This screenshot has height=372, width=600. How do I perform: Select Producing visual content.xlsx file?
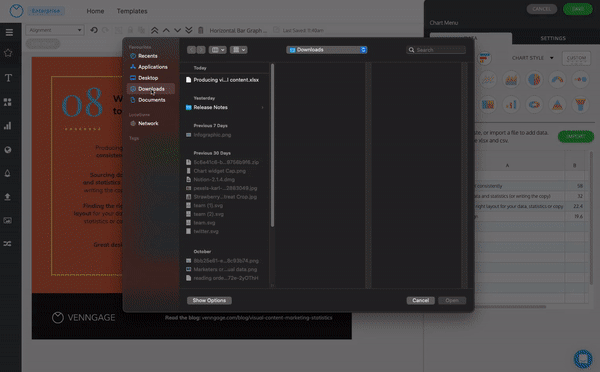point(225,80)
